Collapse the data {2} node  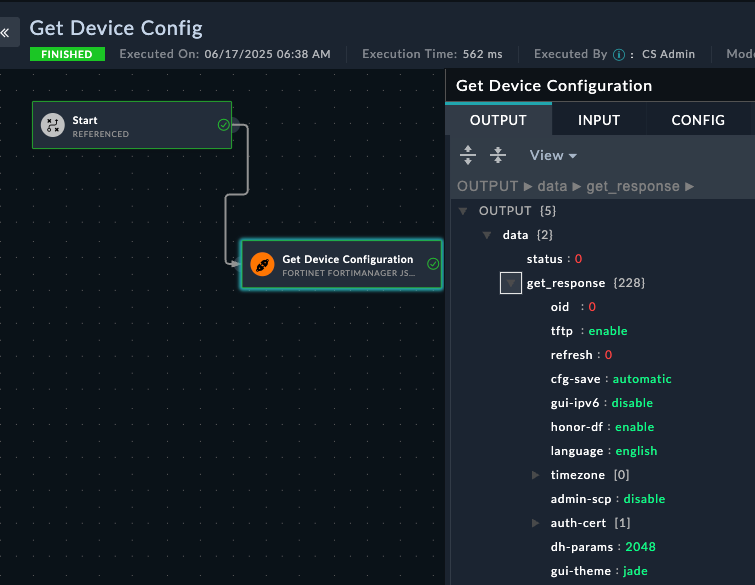(487, 235)
